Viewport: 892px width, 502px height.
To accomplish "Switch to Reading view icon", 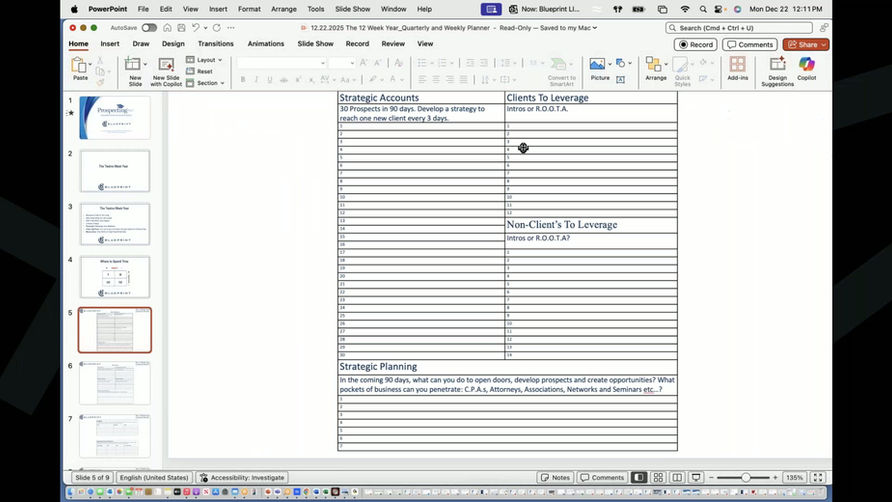I will tap(677, 478).
